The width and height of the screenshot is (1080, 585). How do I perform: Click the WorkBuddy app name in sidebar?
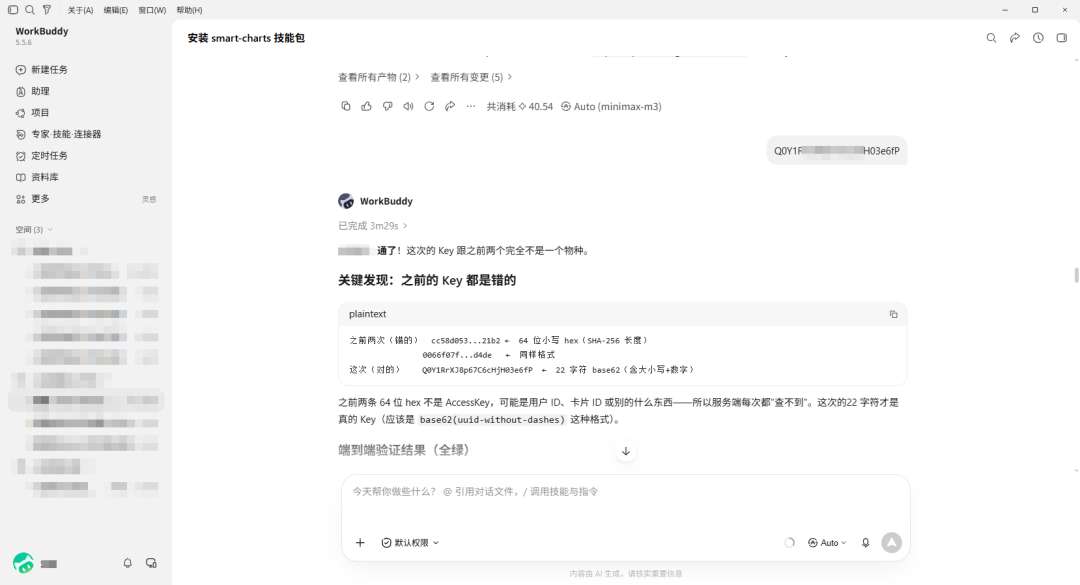tap(42, 31)
